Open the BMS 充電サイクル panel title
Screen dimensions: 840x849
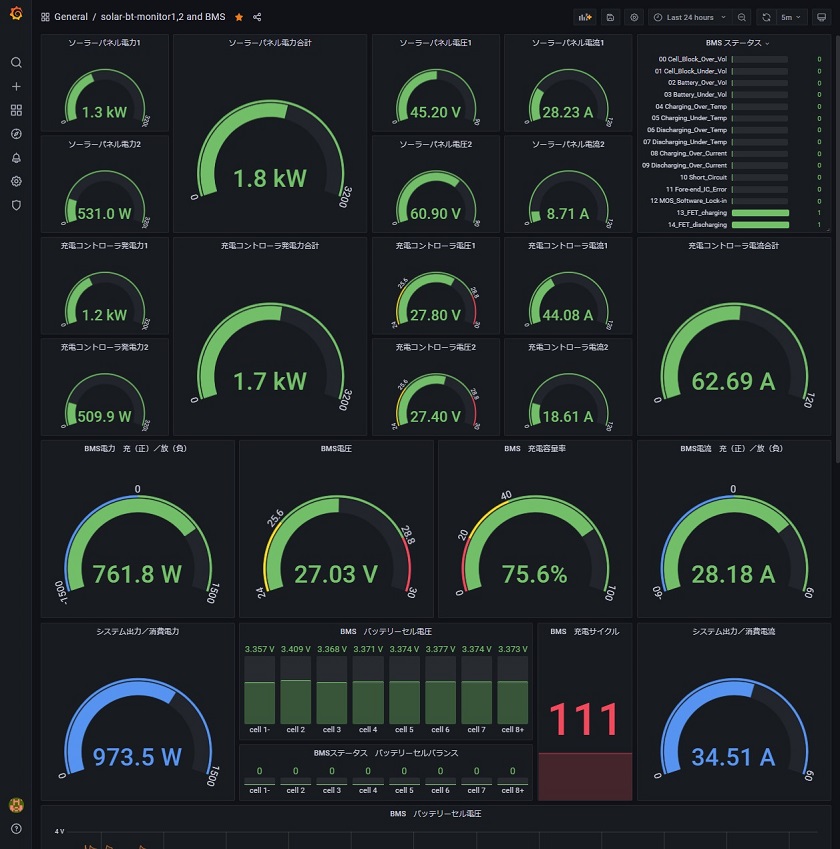click(584, 631)
